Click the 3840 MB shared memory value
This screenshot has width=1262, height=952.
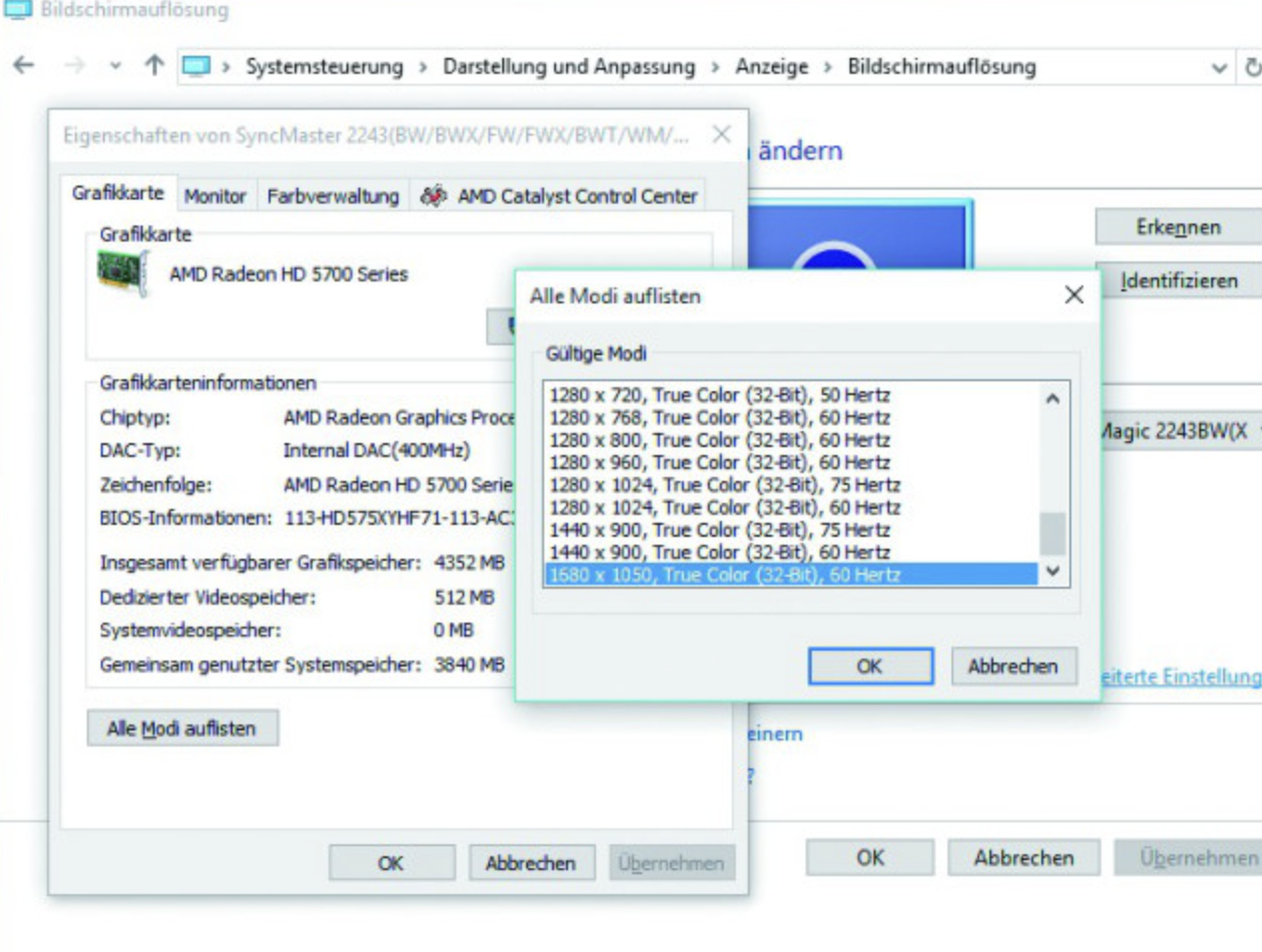coord(469,665)
